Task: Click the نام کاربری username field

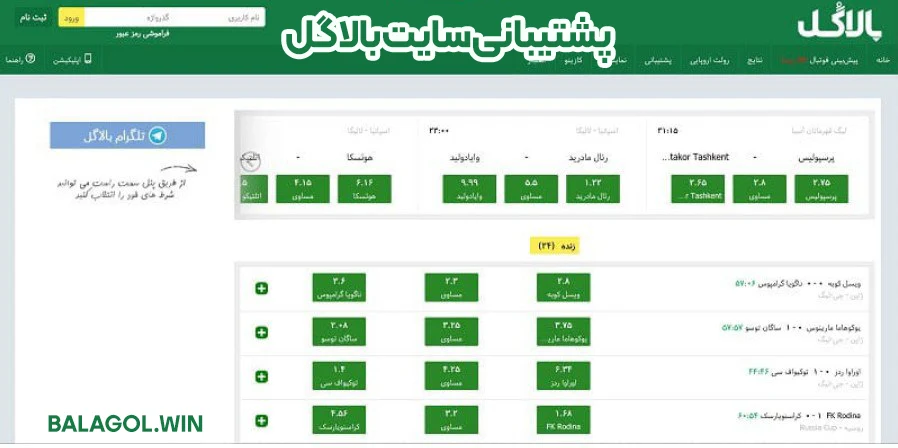Action: [x=219, y=18]
